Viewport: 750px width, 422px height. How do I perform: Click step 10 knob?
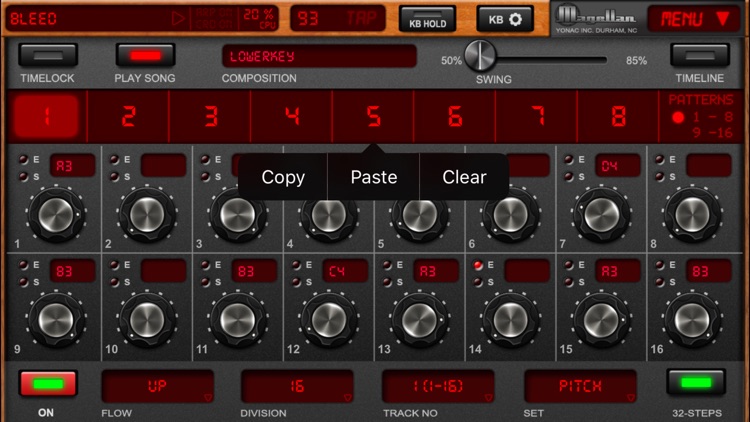click(146, 320)
